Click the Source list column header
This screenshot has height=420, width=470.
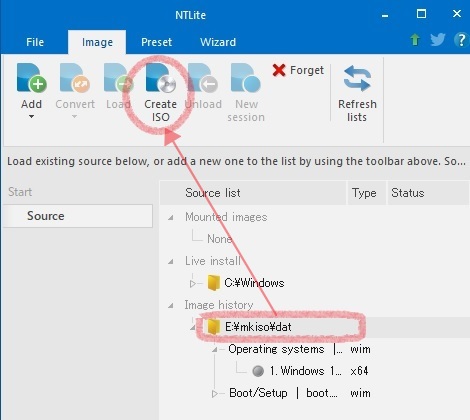tap(253, 193)
